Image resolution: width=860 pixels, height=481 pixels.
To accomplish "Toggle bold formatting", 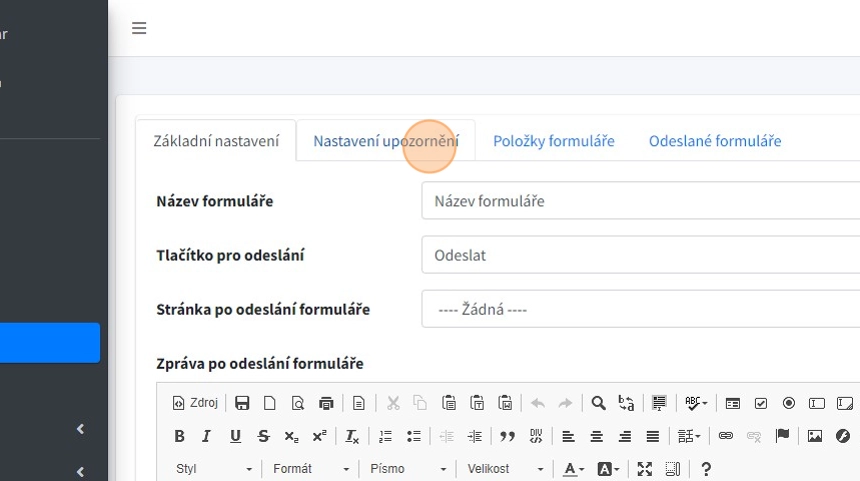I will (x=180, y=436).
